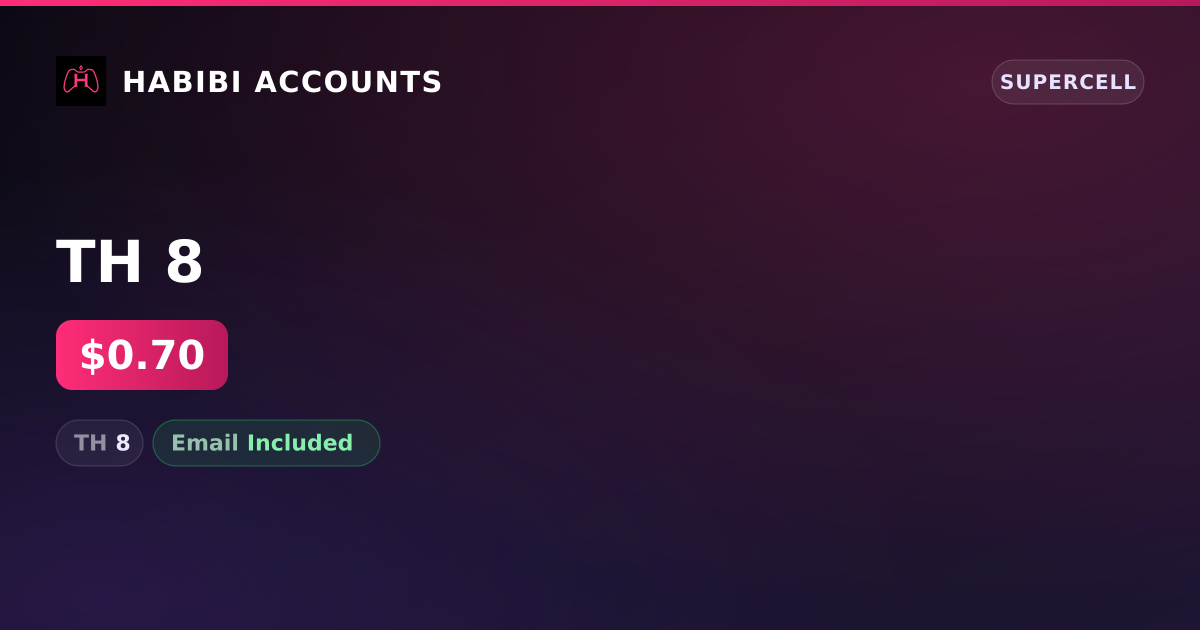Click the dollar sign in the price badge
This screenshot has height=630, width=1200.
coord(92,356)
